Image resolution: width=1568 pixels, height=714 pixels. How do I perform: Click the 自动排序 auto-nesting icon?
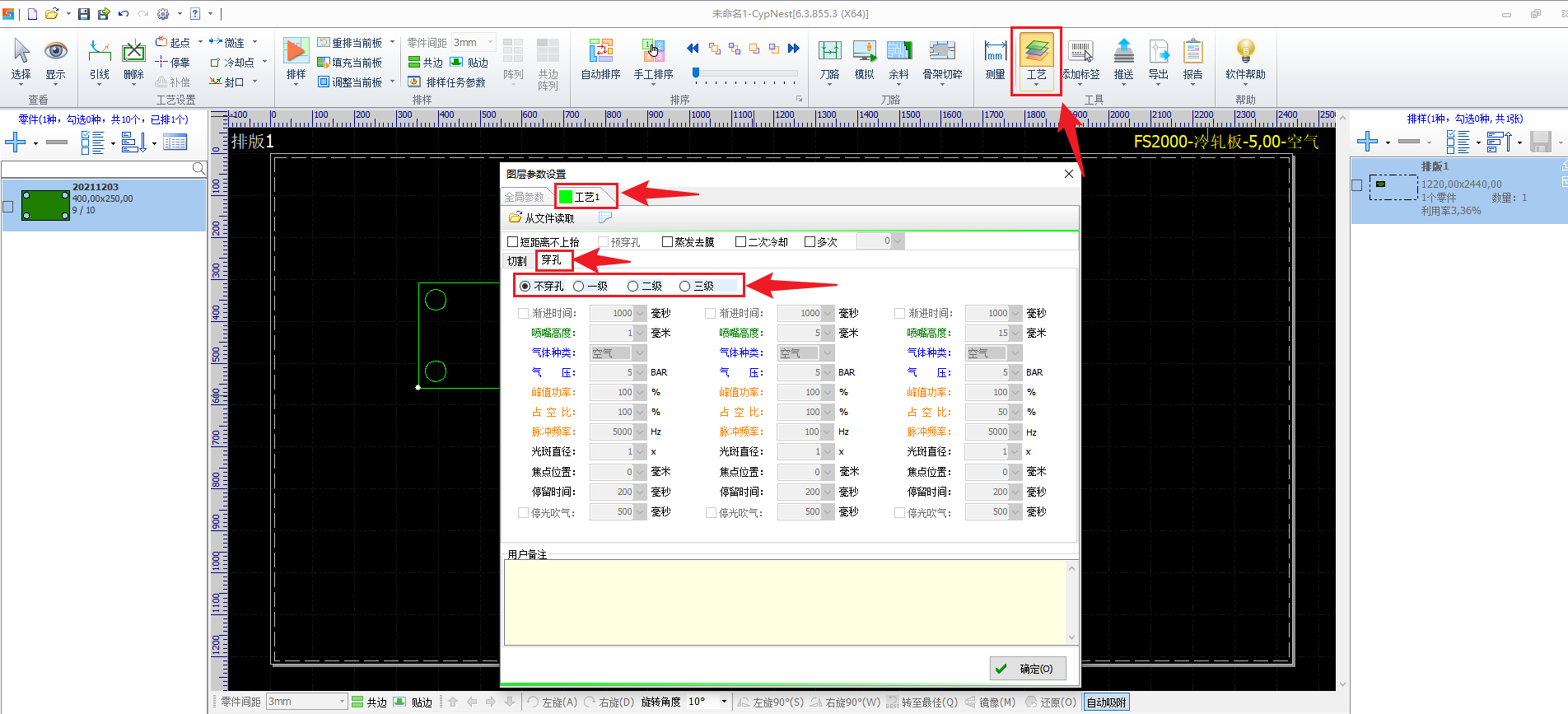pos(600,52)
